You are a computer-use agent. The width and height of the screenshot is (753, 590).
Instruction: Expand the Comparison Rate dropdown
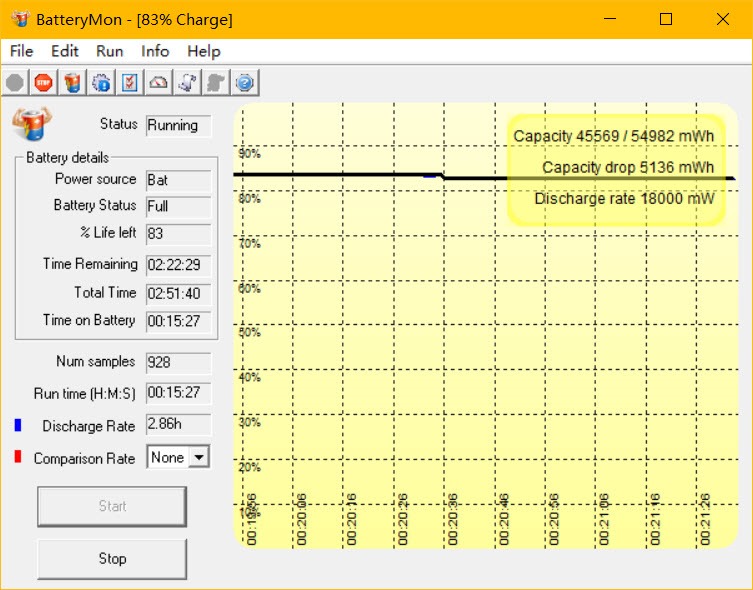[x=199, y=458]
